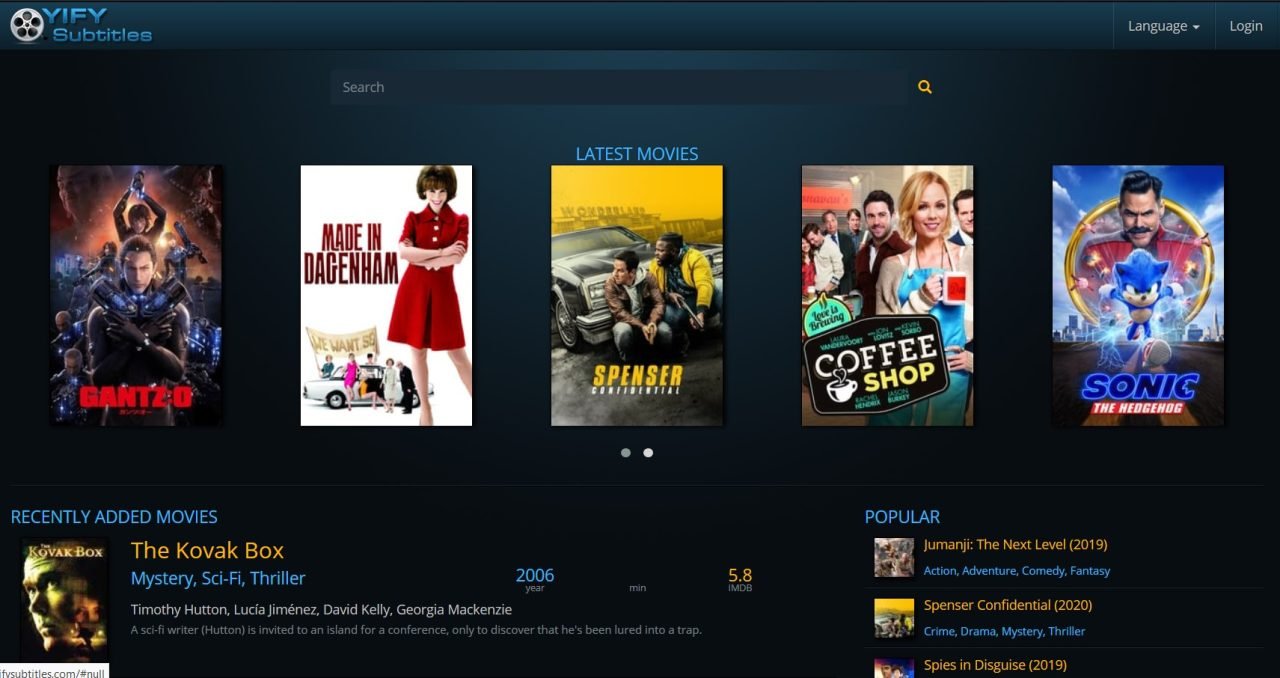Click the Jumanji popular list thumbnail
The width and height of the screenshot is (1280, 678).
click(x=894, y=558)
